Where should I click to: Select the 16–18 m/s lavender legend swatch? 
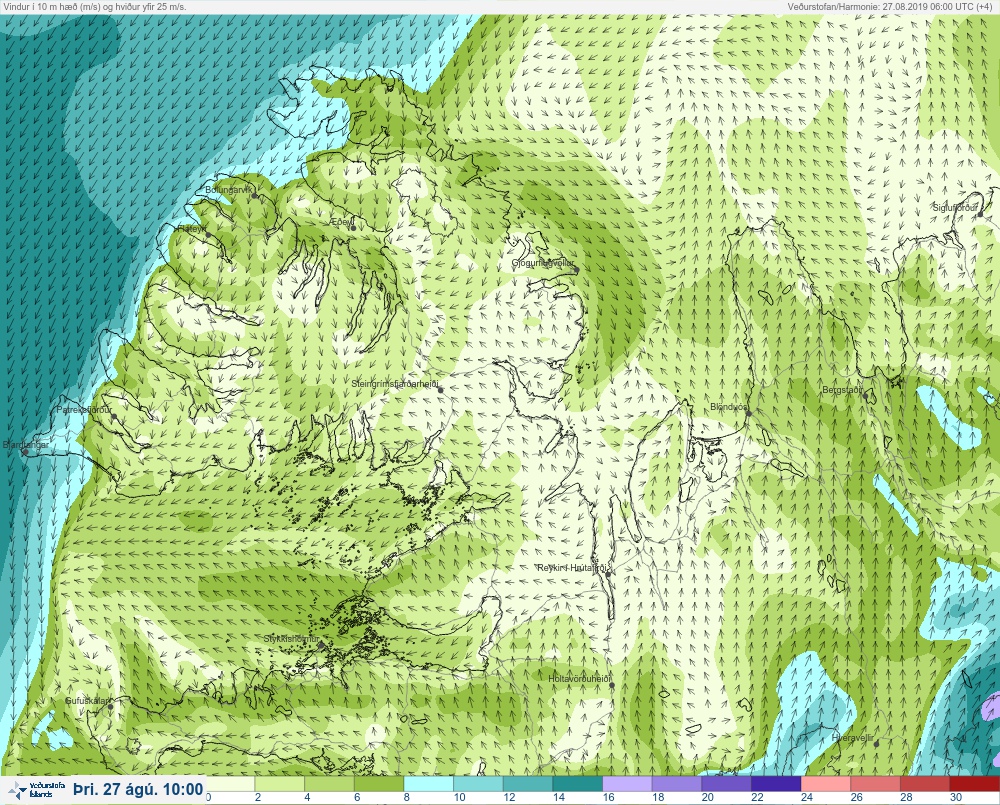coord(628,783)
